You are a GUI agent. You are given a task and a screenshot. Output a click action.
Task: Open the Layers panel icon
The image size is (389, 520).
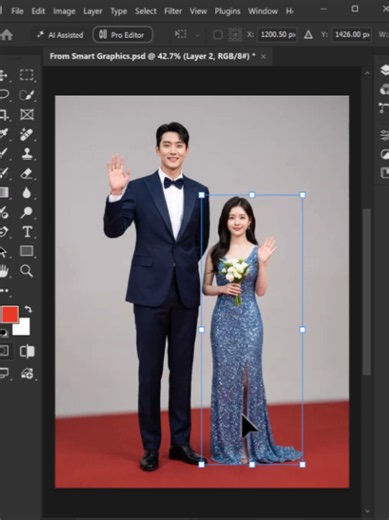pyautogui.click(x=384, y=70)
